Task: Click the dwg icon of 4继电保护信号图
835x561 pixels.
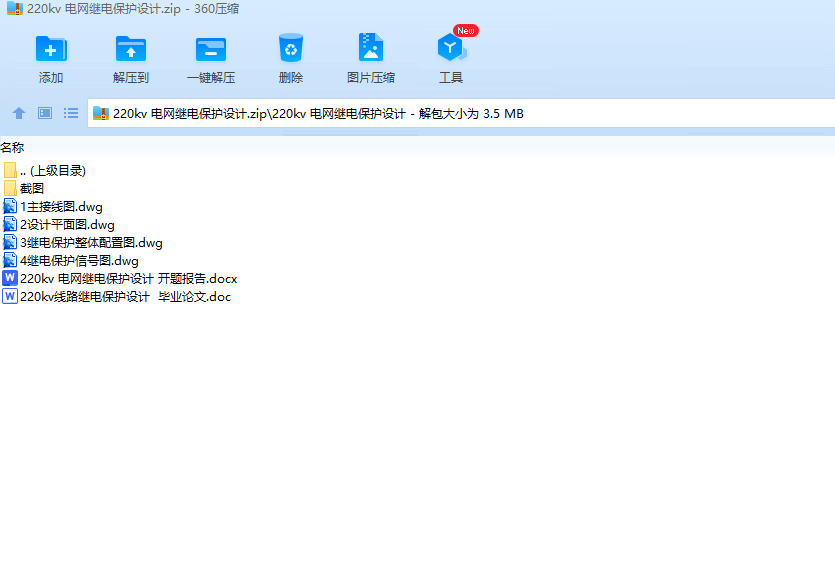Action: 10,261
